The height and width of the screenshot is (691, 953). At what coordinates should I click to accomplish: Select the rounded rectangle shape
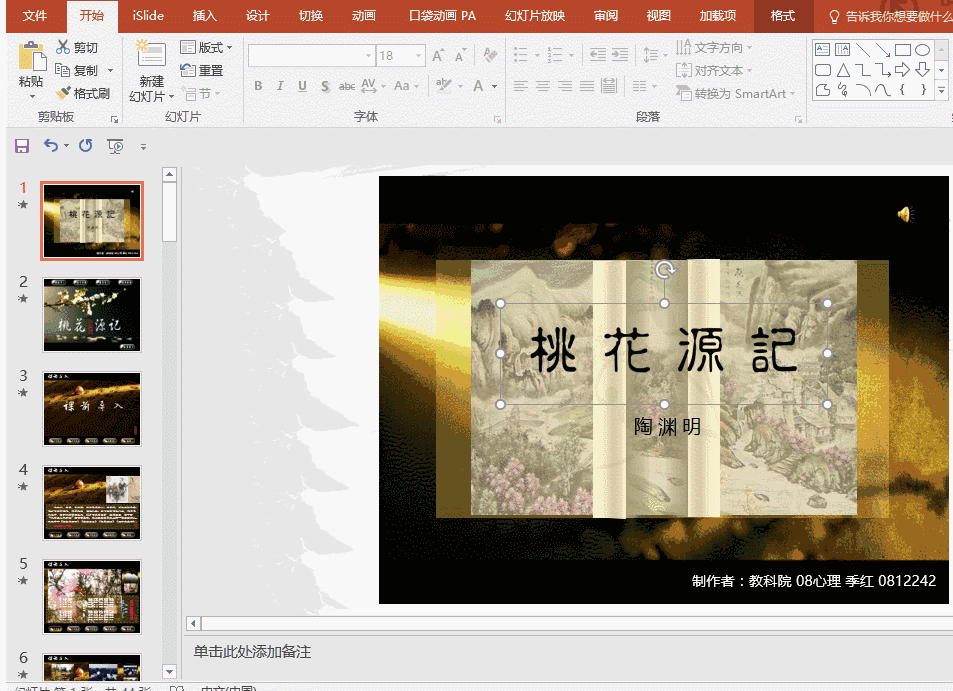(x=822, y=70)
